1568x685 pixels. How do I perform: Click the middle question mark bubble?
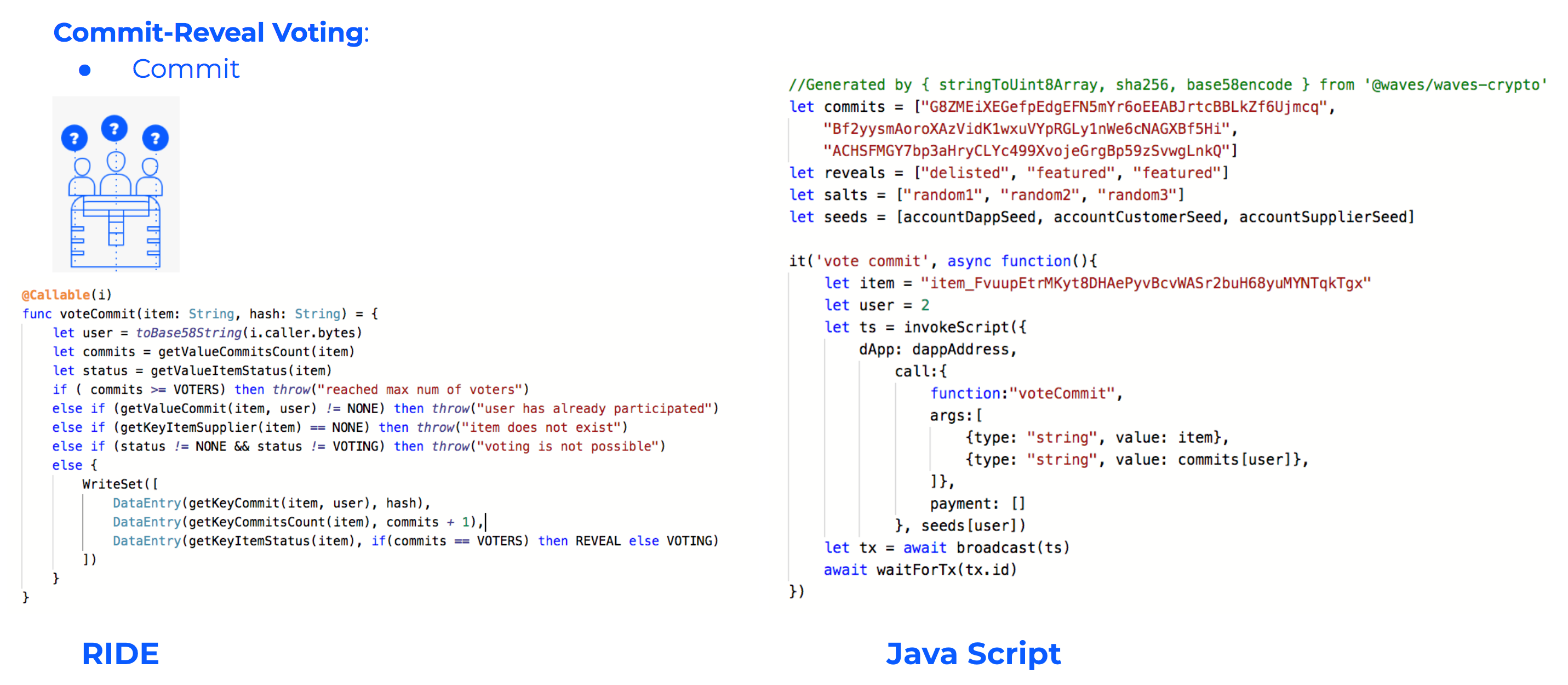[114, 128]
